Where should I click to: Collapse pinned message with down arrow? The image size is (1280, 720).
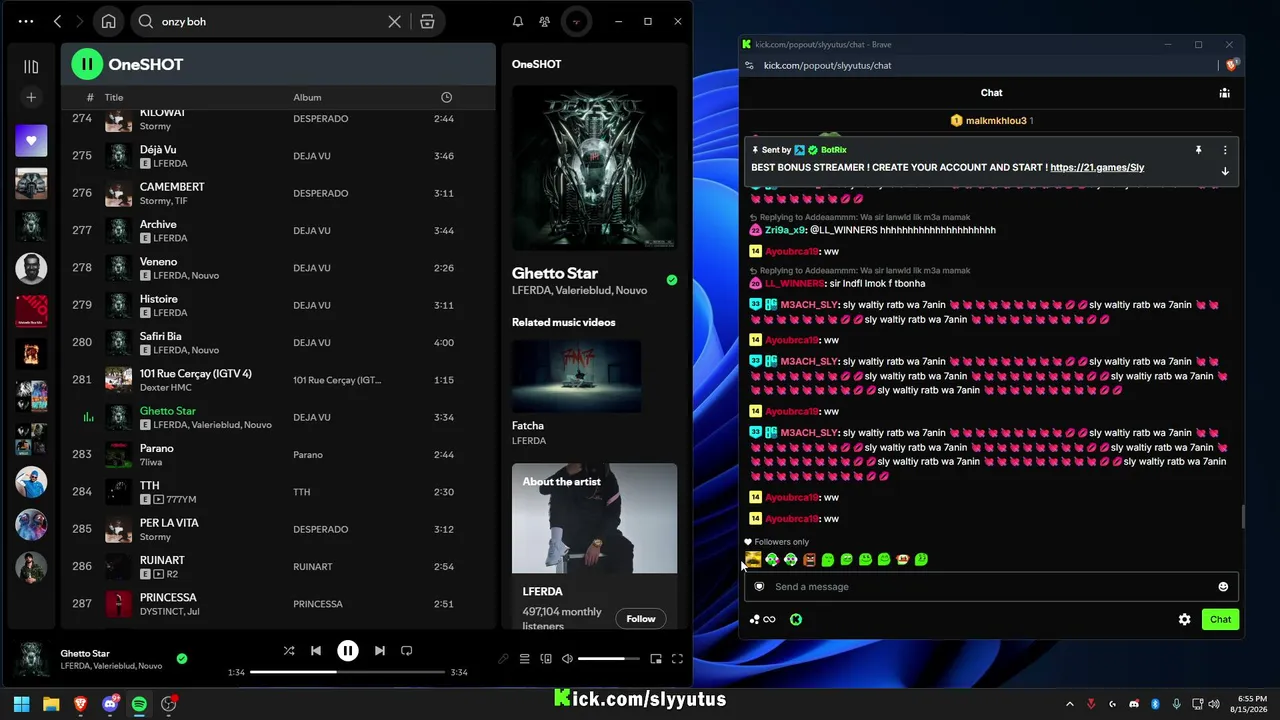pos(1225,171)
